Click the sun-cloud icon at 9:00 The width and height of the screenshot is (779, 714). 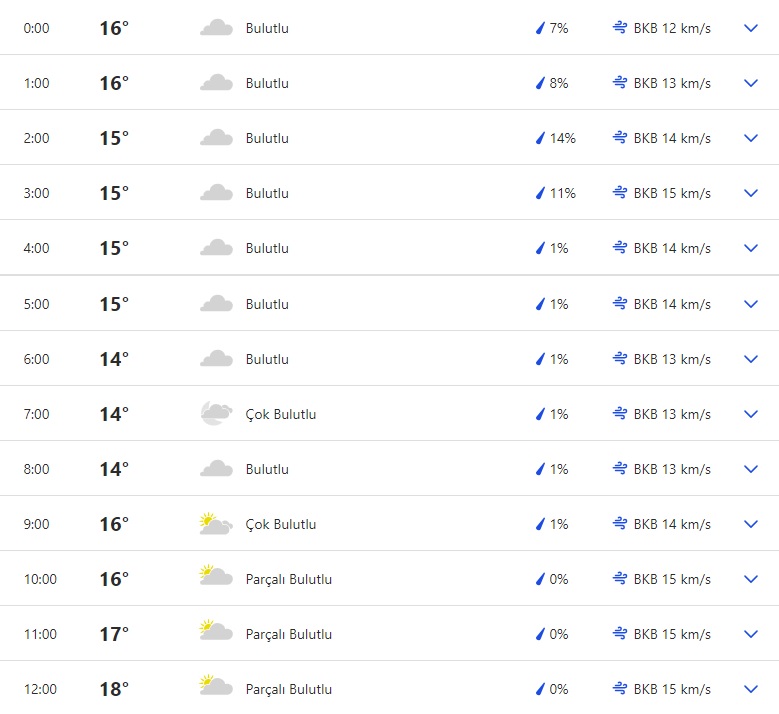tap(216, 524)
